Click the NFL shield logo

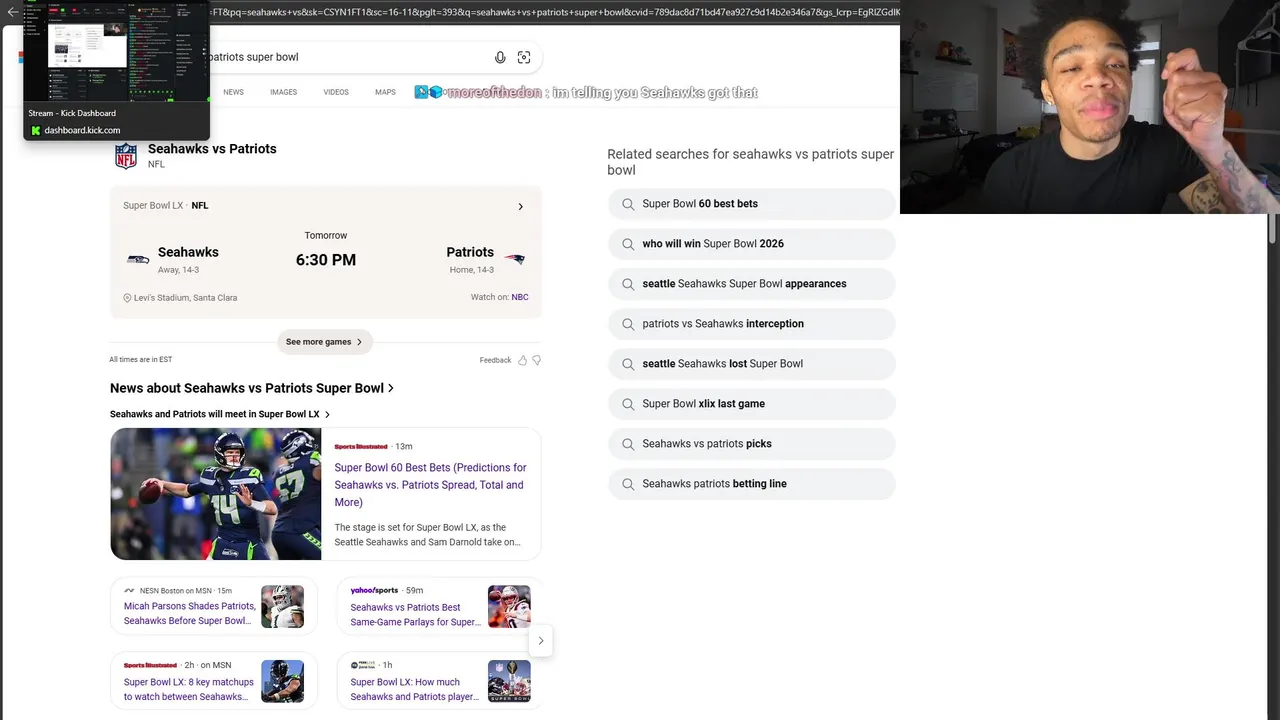coord(126,156)
